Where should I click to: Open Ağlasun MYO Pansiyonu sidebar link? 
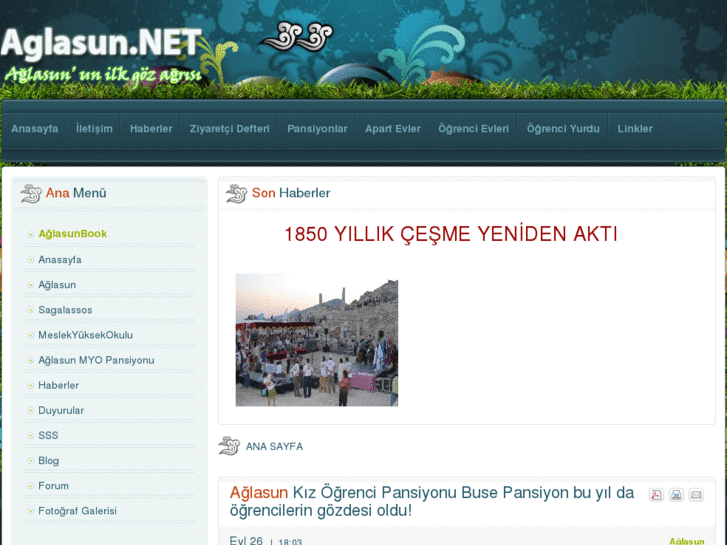pos(96,360)
